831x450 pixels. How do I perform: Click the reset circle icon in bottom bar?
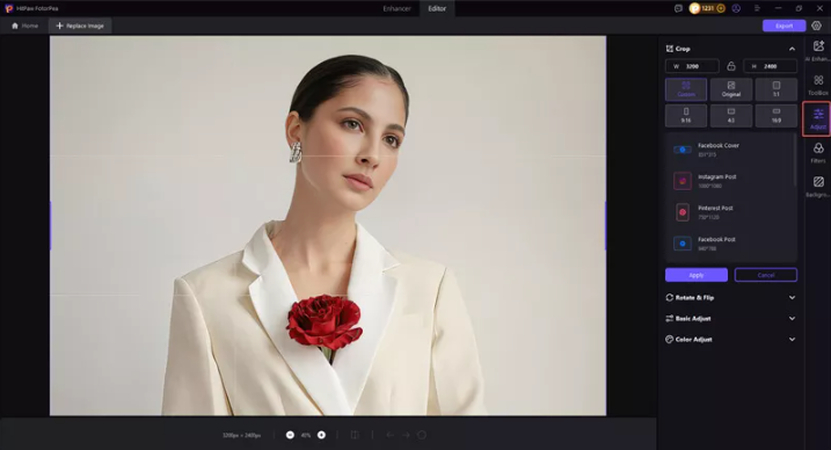421,435
